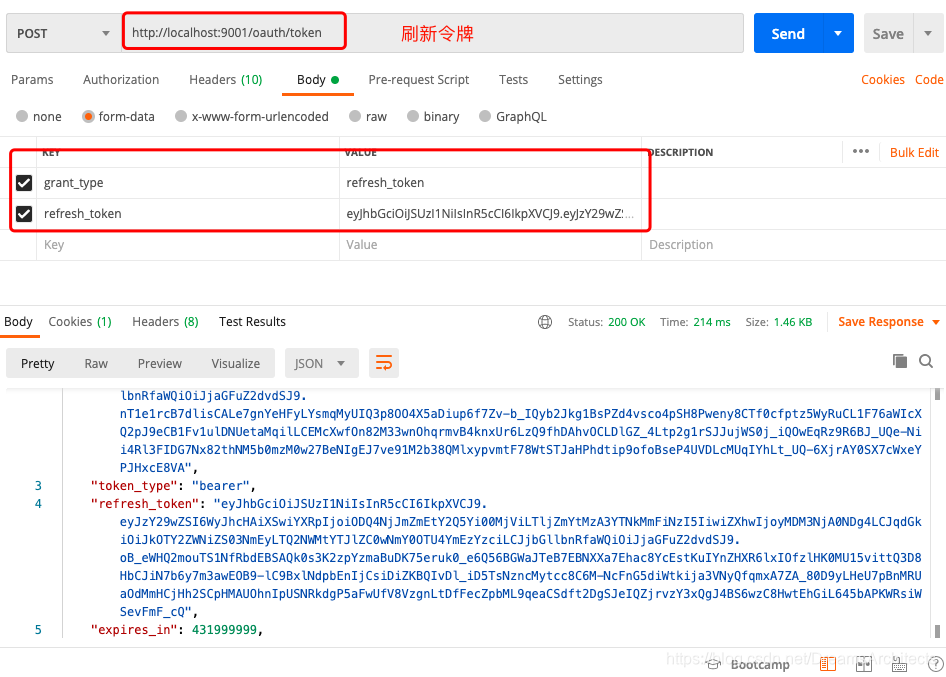Click the Save button
The image size is (946, 677).
tap(888, 33)
